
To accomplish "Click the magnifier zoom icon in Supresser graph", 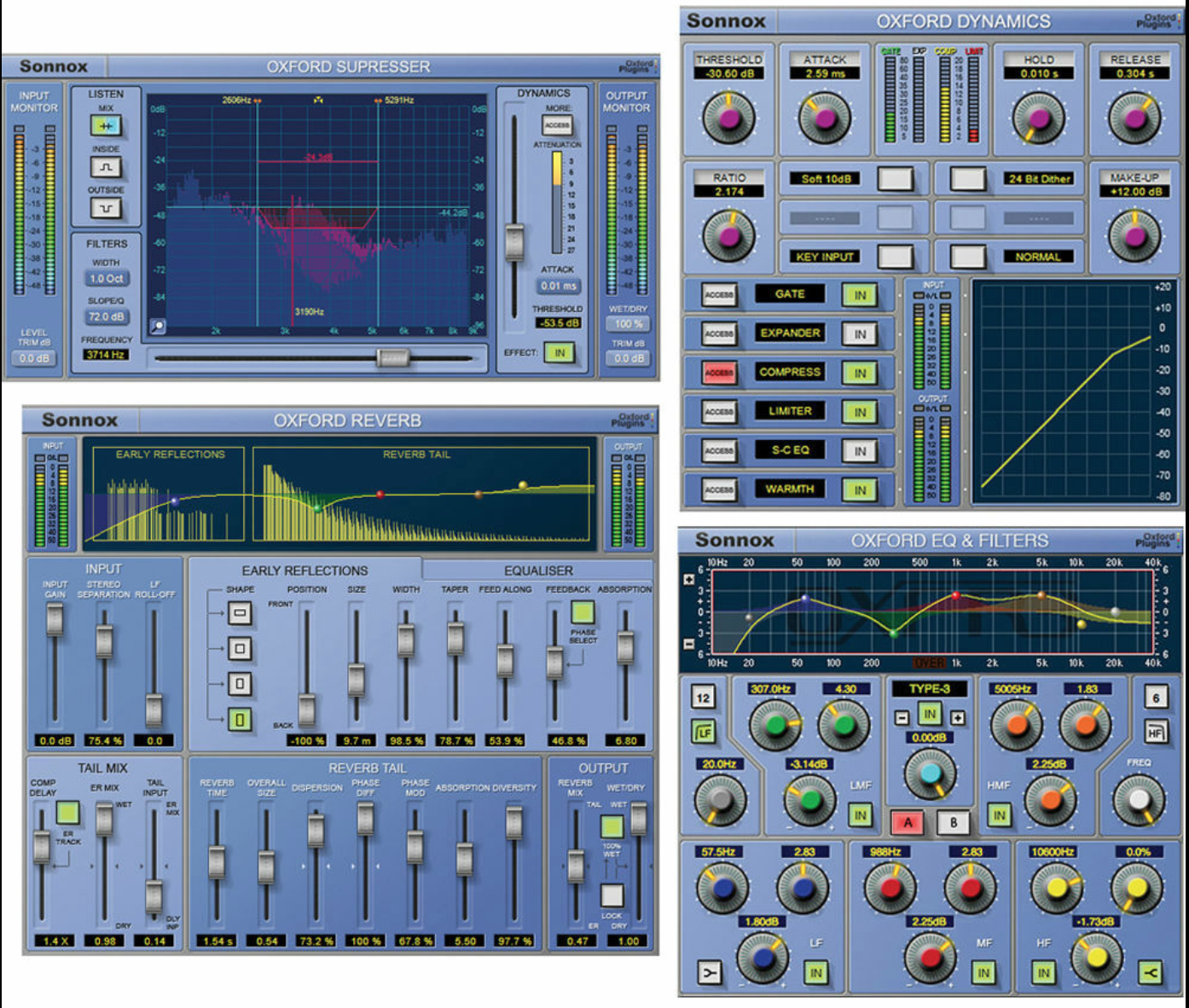I will coord(158,326).
